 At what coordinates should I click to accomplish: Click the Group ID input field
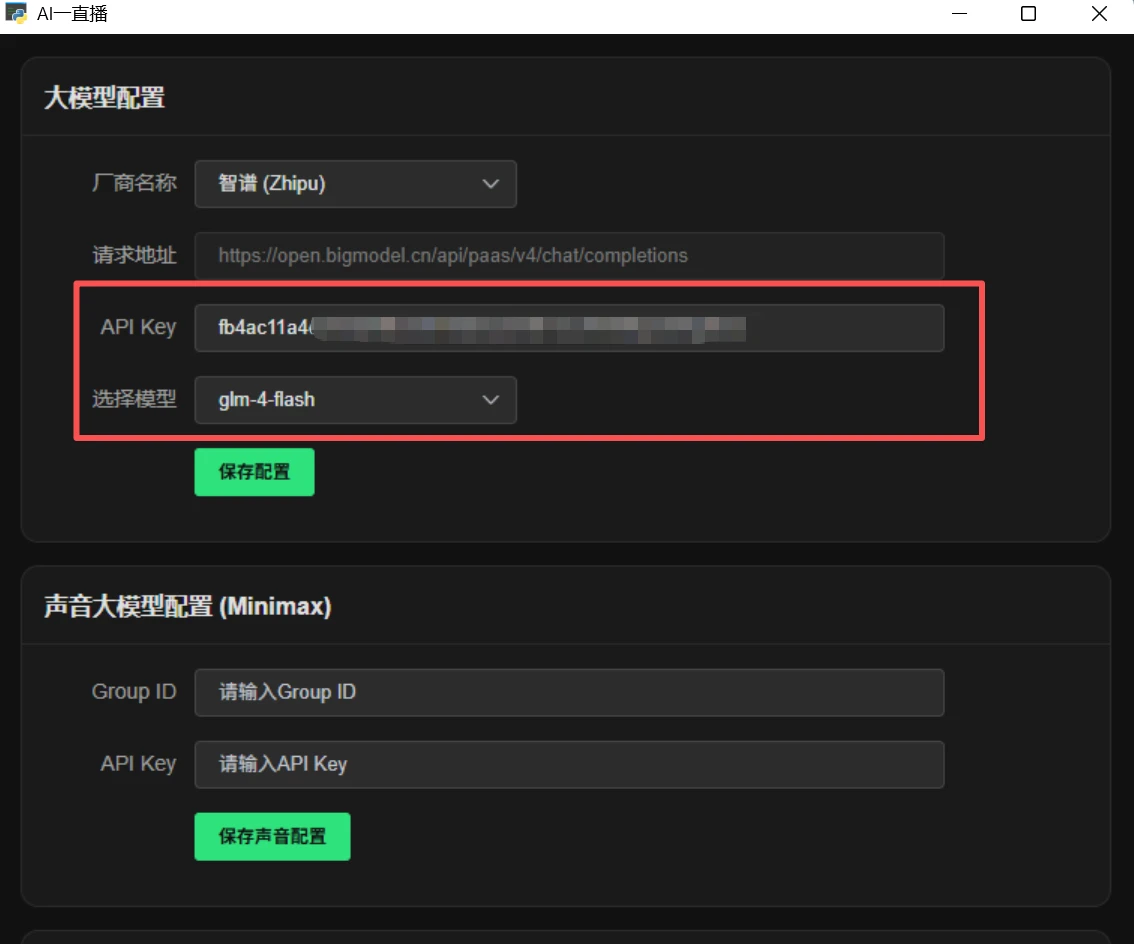(568, 692)
